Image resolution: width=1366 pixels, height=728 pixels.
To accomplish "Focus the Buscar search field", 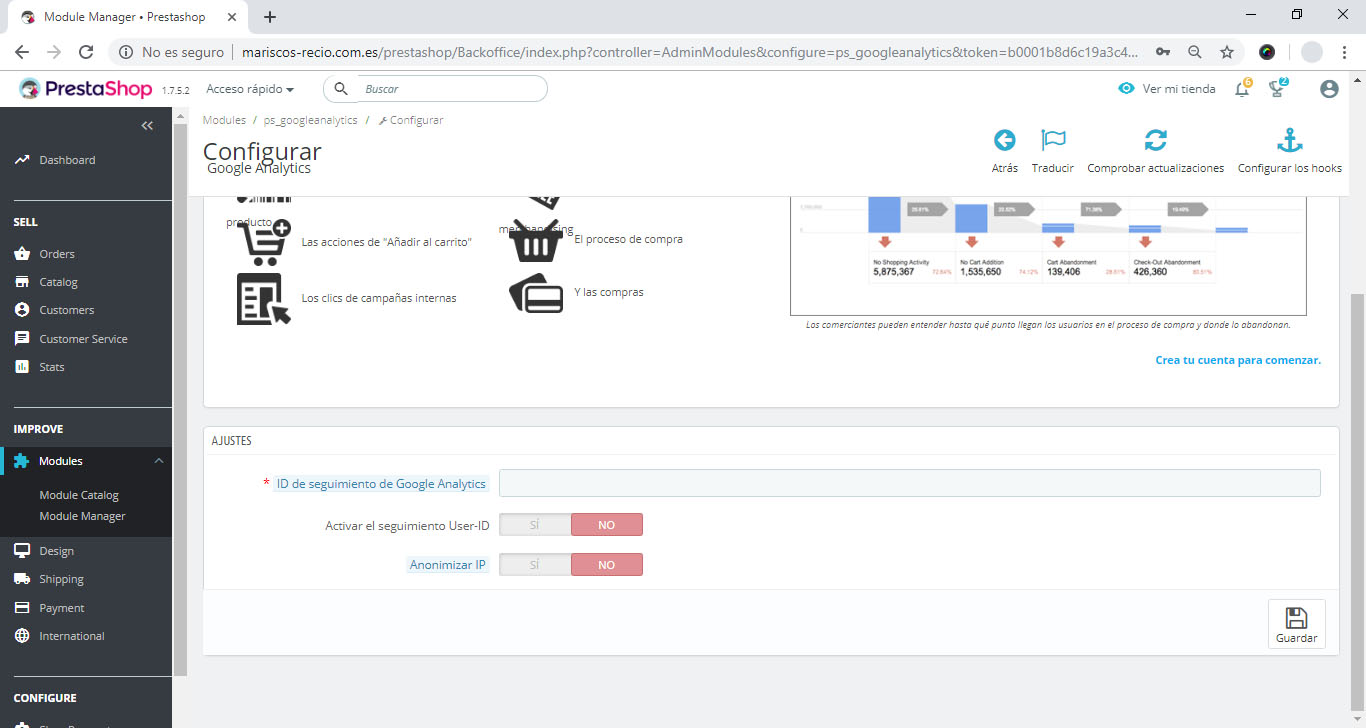I will point(450,89).
